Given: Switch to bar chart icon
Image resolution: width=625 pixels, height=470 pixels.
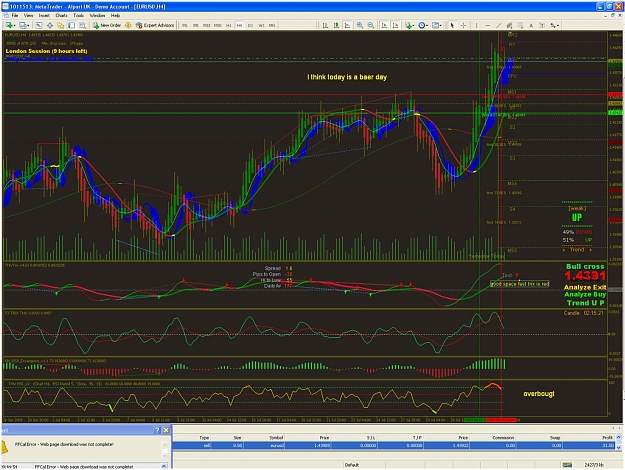Looking at the screenshot, I should (x=325, y=25).
